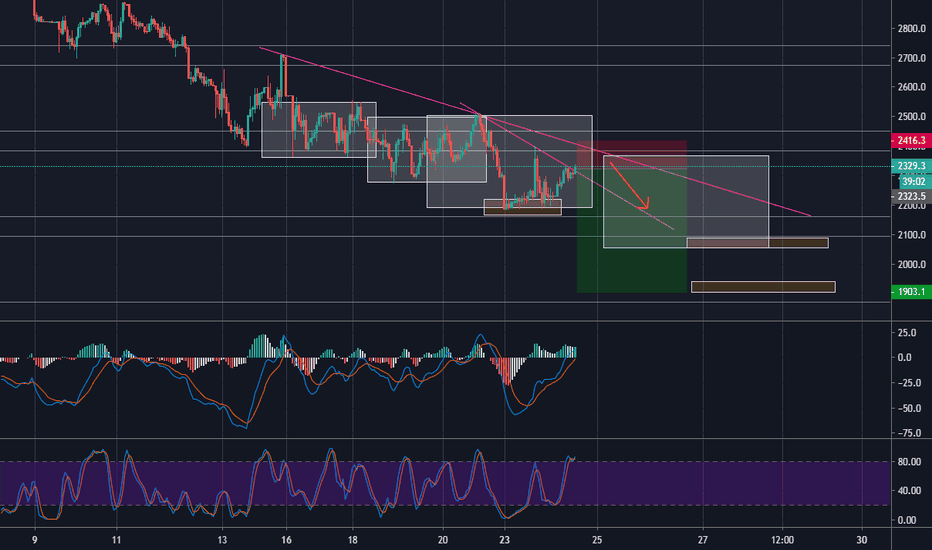
Task: Click the 2100.0 price axis label
Action: click(x=912, y=235)
